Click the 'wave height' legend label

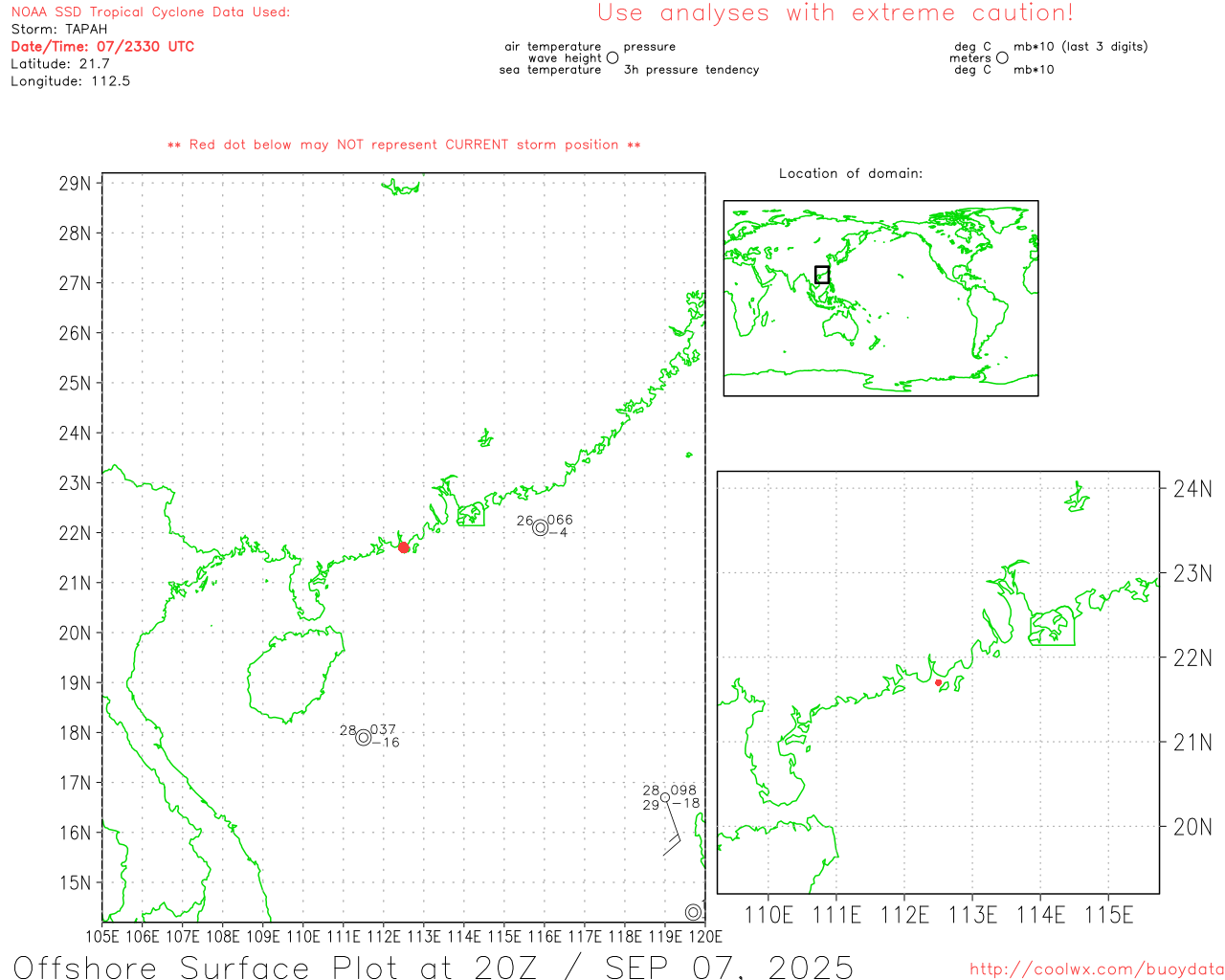(565, 58)
